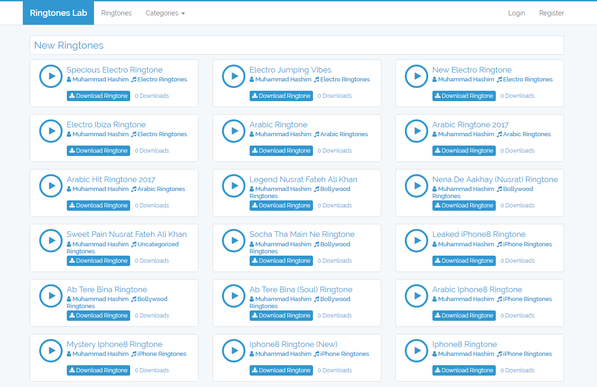
Task: Play the Specious Electro Ringtone preview
Action: [51, 76]
